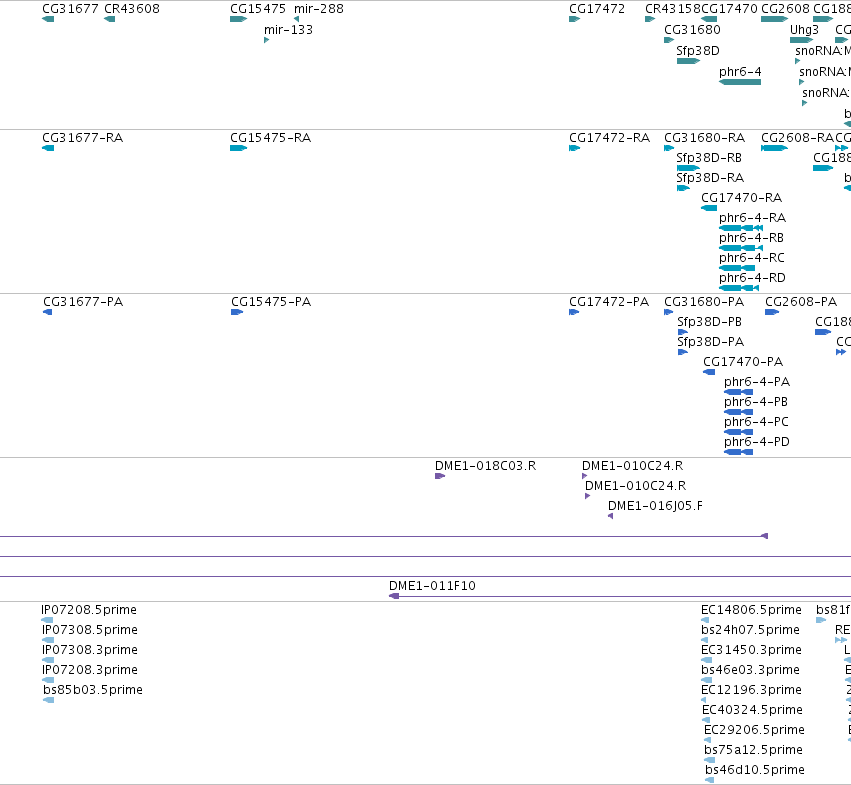Select the IP07208.5prime EST glyph
Viewport: 851px width, 785px height.
[x=47, y=620]
